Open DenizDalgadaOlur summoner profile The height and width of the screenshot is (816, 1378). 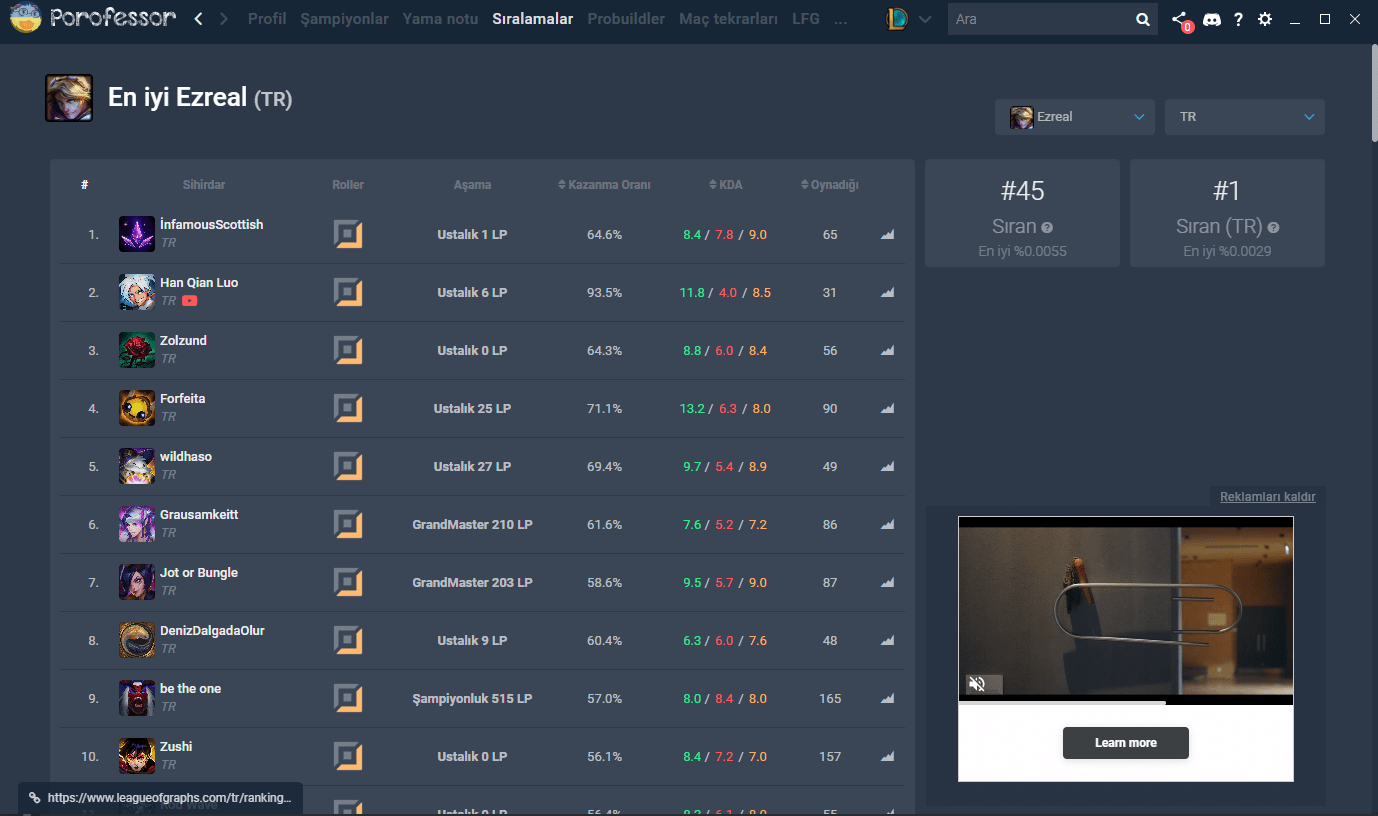[x=212, y=631]
